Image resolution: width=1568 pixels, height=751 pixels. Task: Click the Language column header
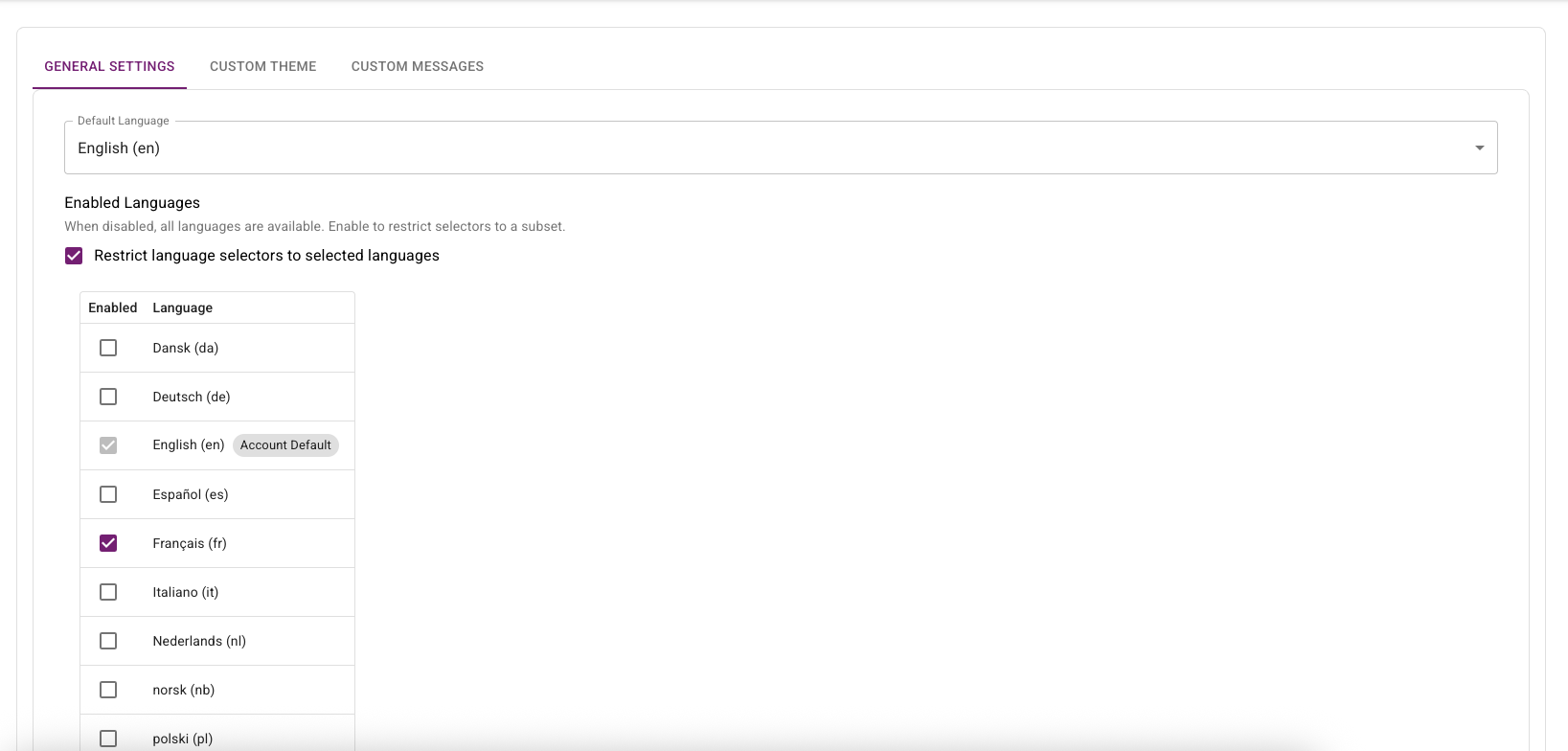coord(183,307)
